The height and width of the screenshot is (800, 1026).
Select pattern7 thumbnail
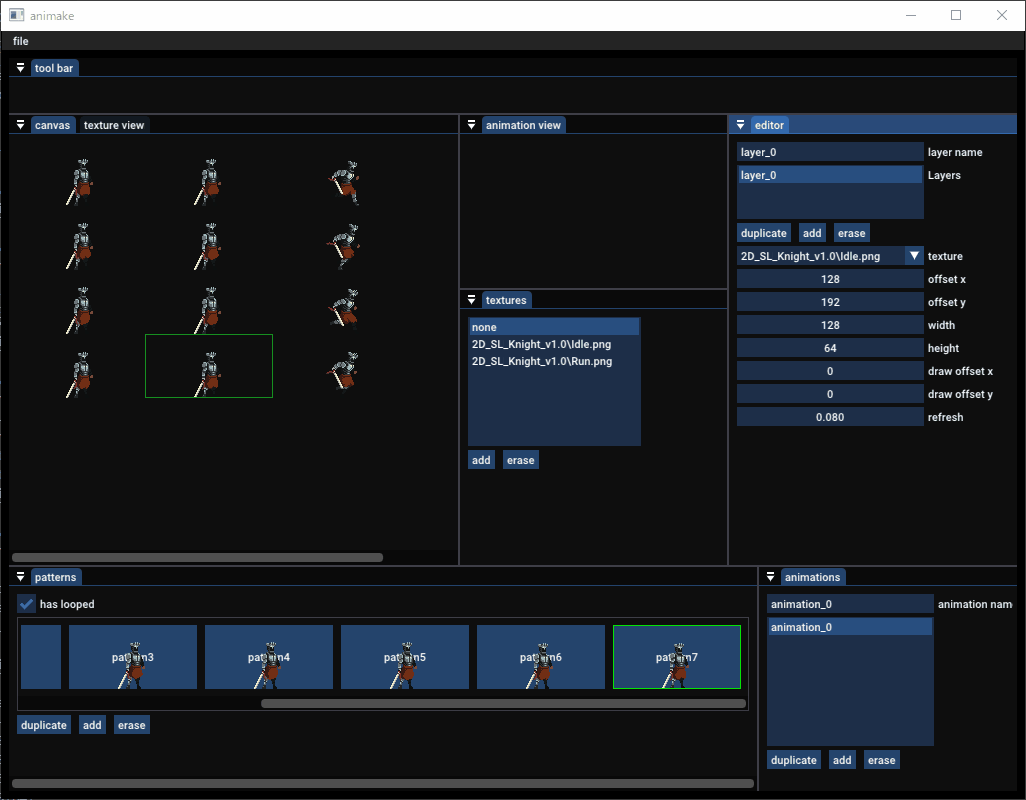tap(677, 657)
